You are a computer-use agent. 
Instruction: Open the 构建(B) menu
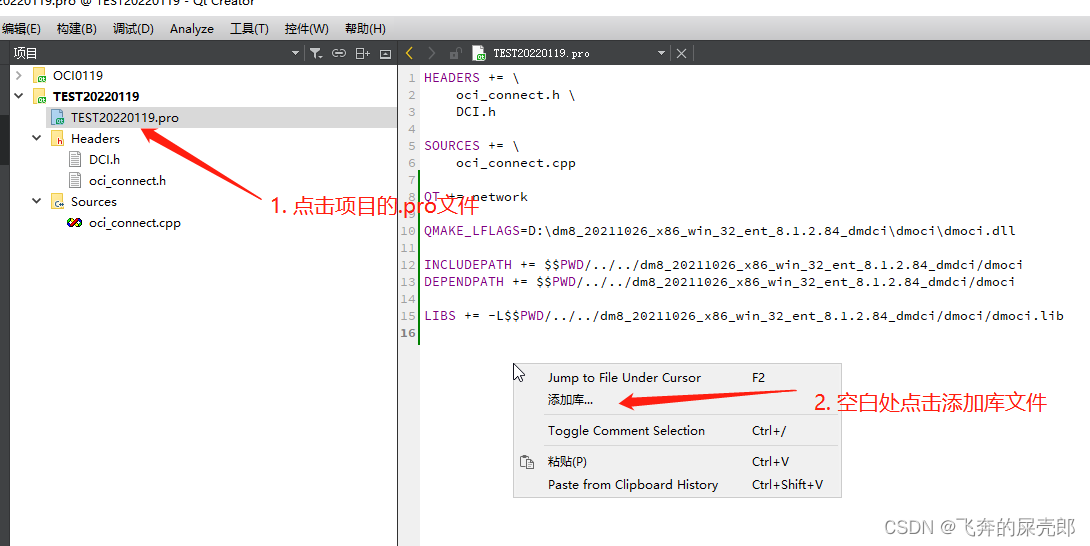[x=76, y=29]
